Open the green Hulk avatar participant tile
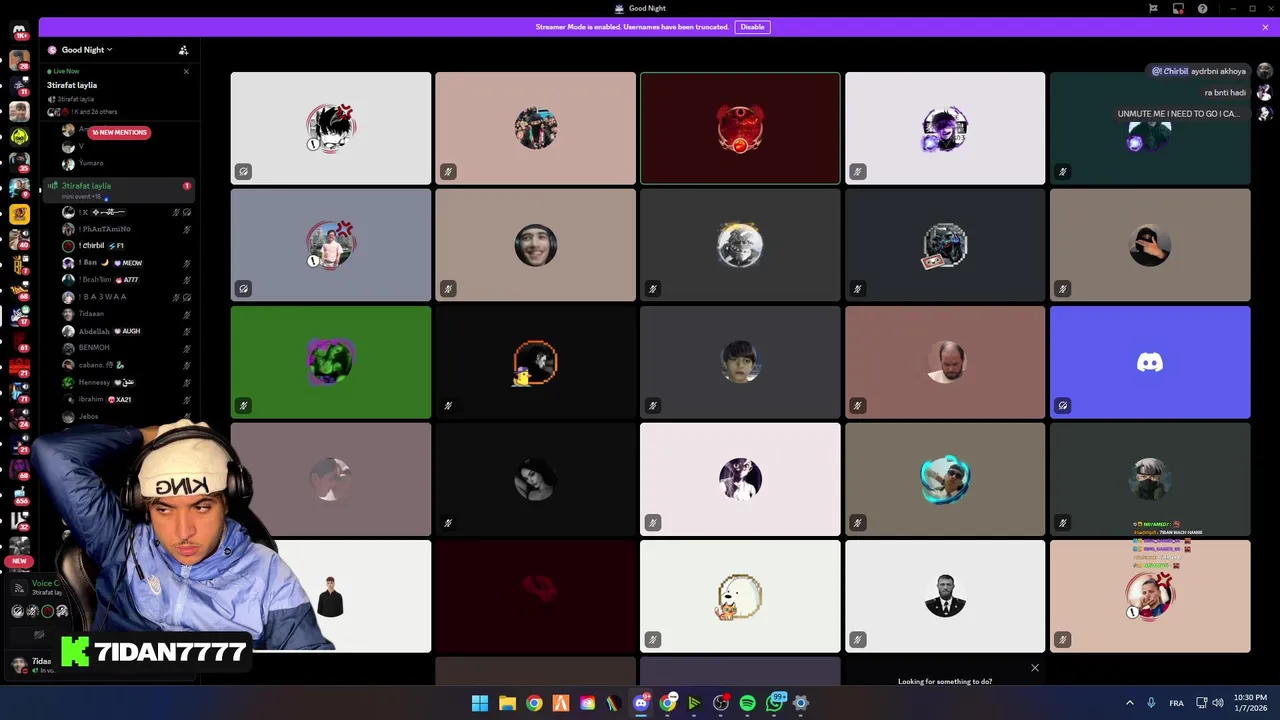The width and height of the screenshot is (1280, 720). coord(331,362)
